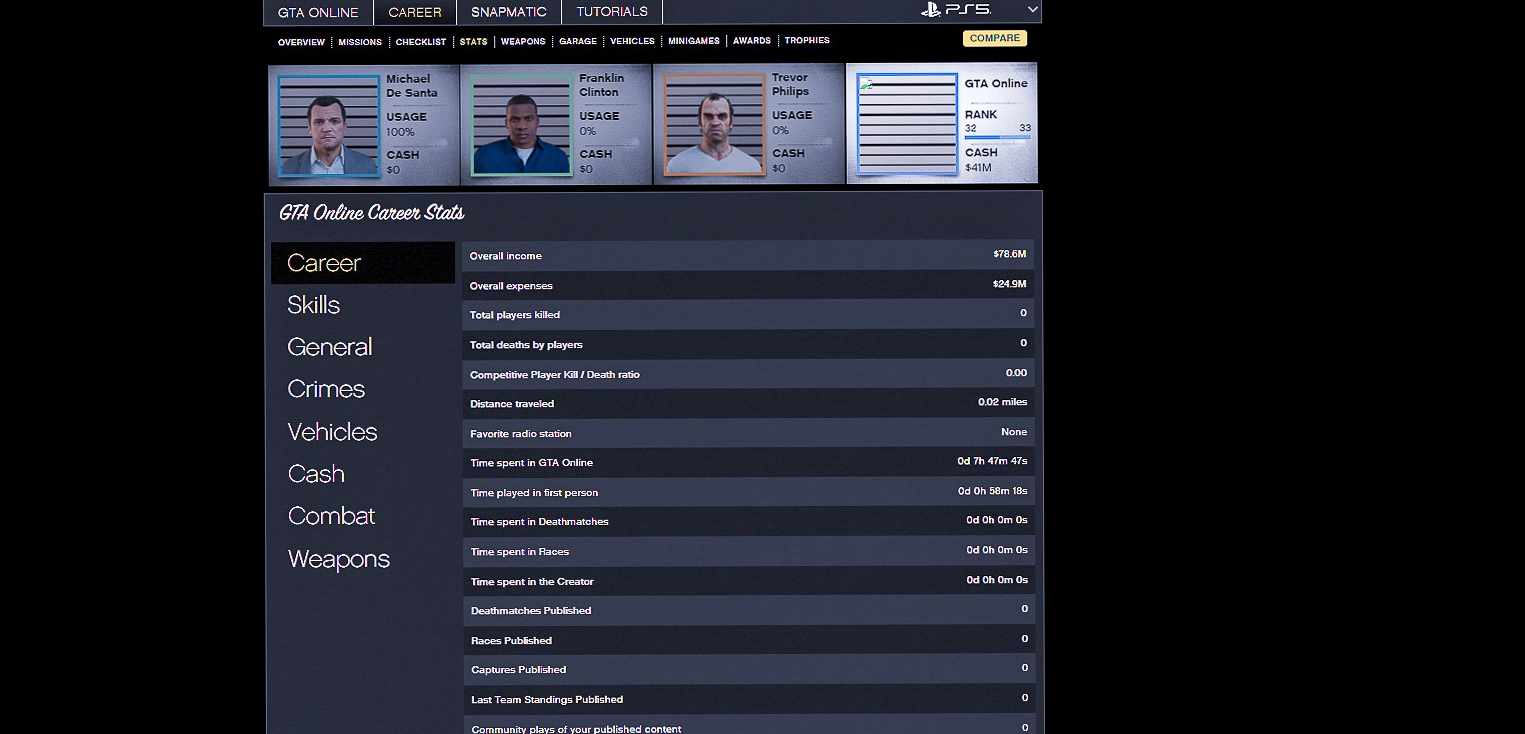Select Michael De Santa's mugshot portrait
Screen dimensions: 1525x734
pos(329,126)
